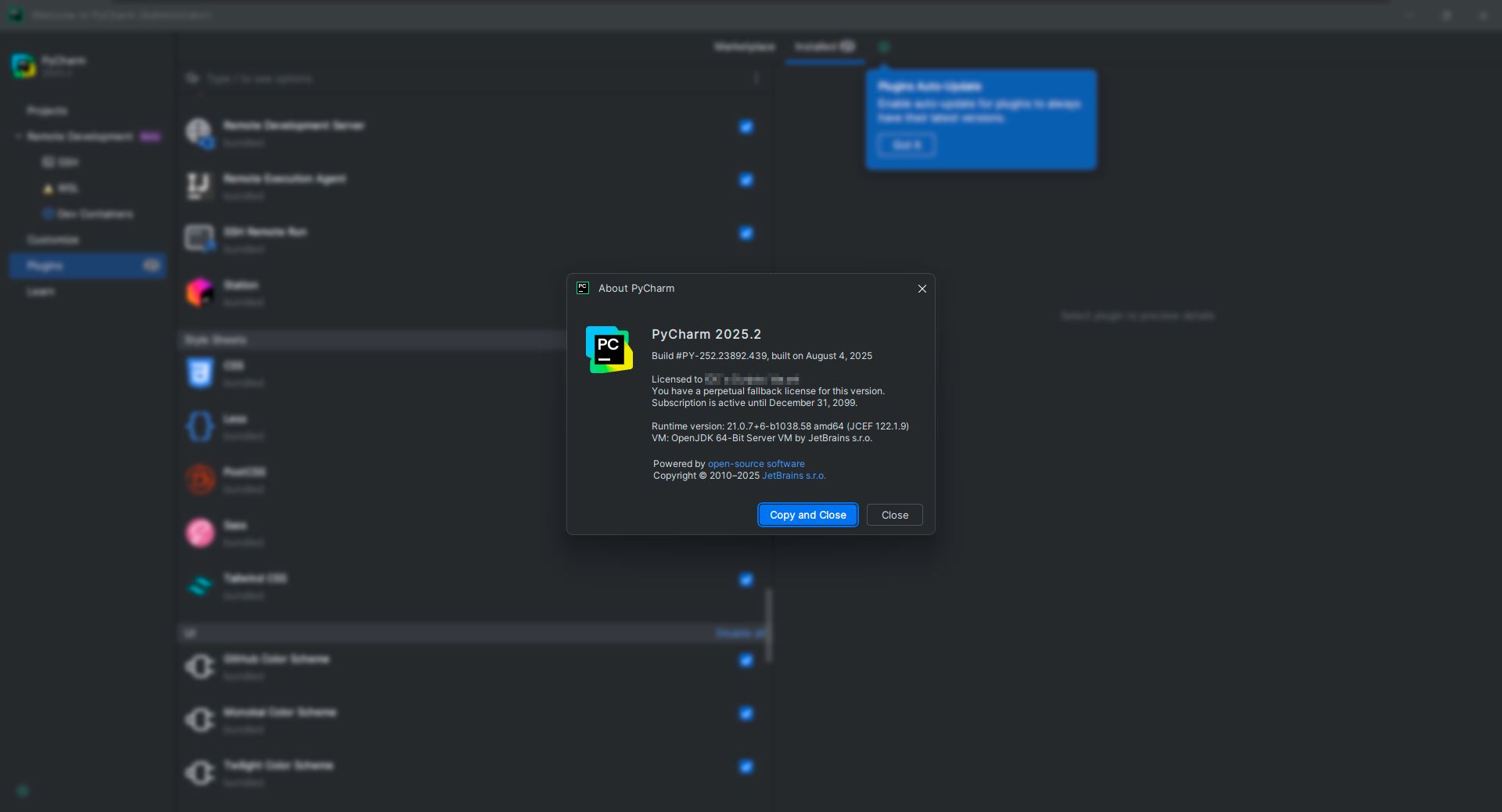1502x812 pixels.
Task: Collapse the Remote Development tree arrow
Action: click(x=18, y=136)
